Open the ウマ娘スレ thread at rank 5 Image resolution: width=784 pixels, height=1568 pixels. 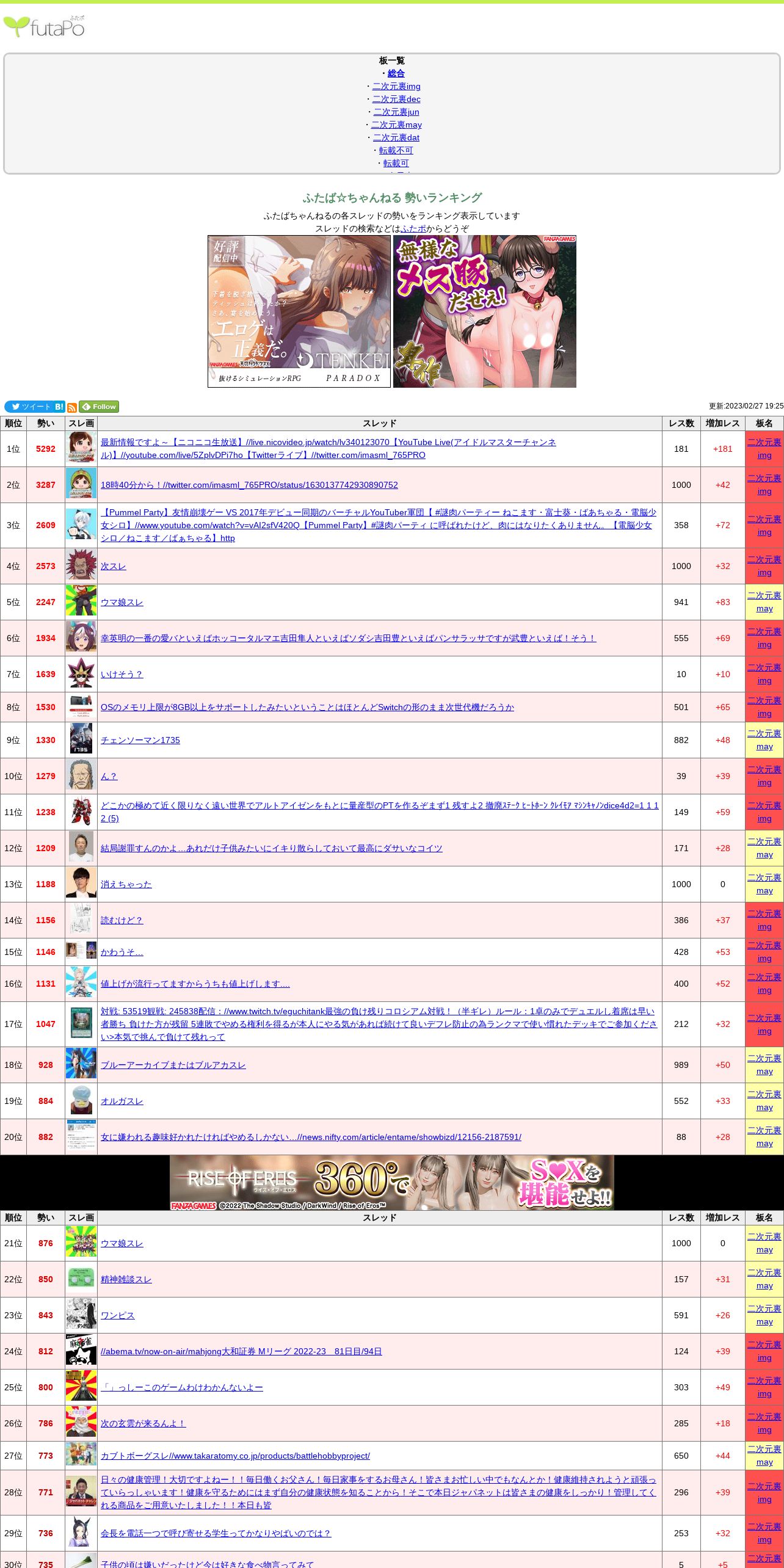(x=122, y=602)
